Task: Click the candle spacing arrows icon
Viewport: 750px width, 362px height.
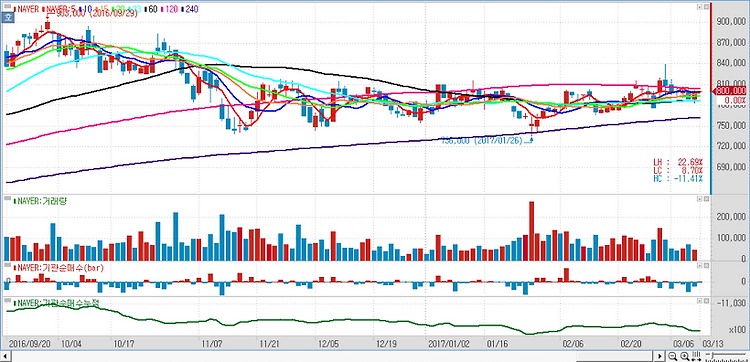Action: (x=696, y=356)
